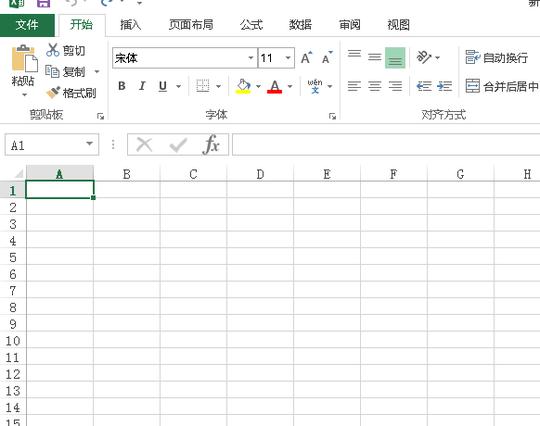Set middle vertical alignment
540x426 pixels.
pos(375,57)
